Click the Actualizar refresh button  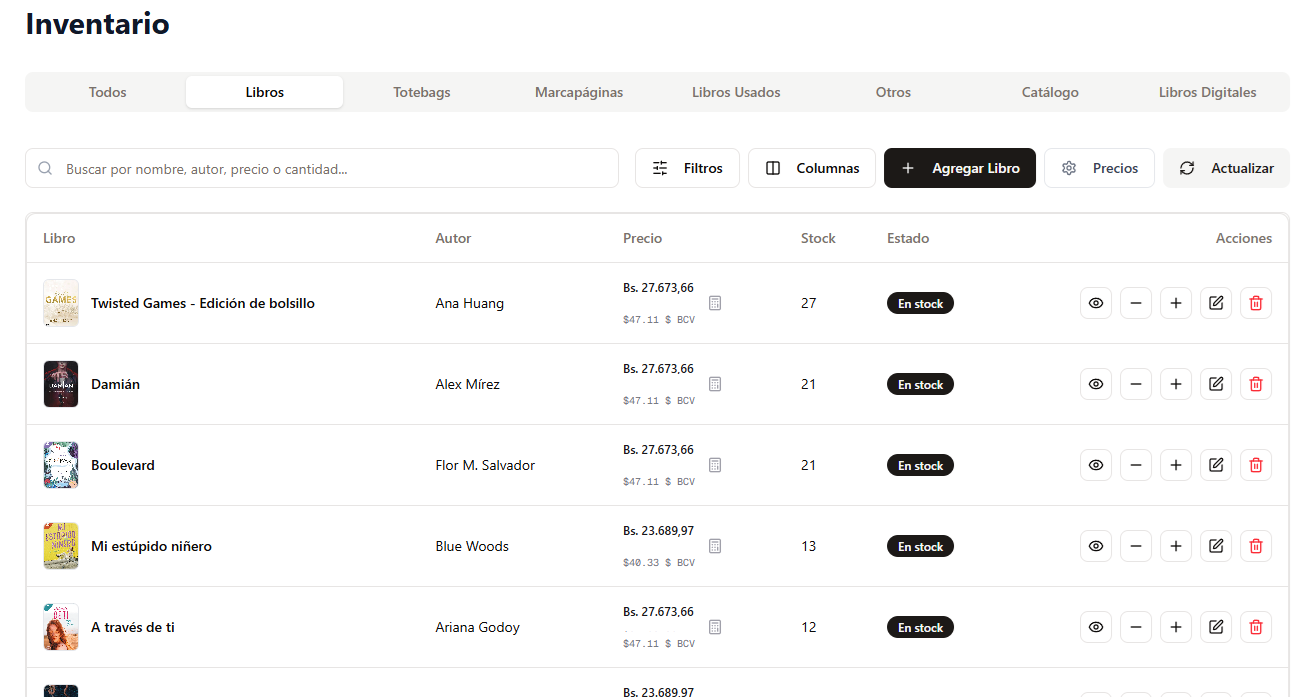pos(1226,168)
